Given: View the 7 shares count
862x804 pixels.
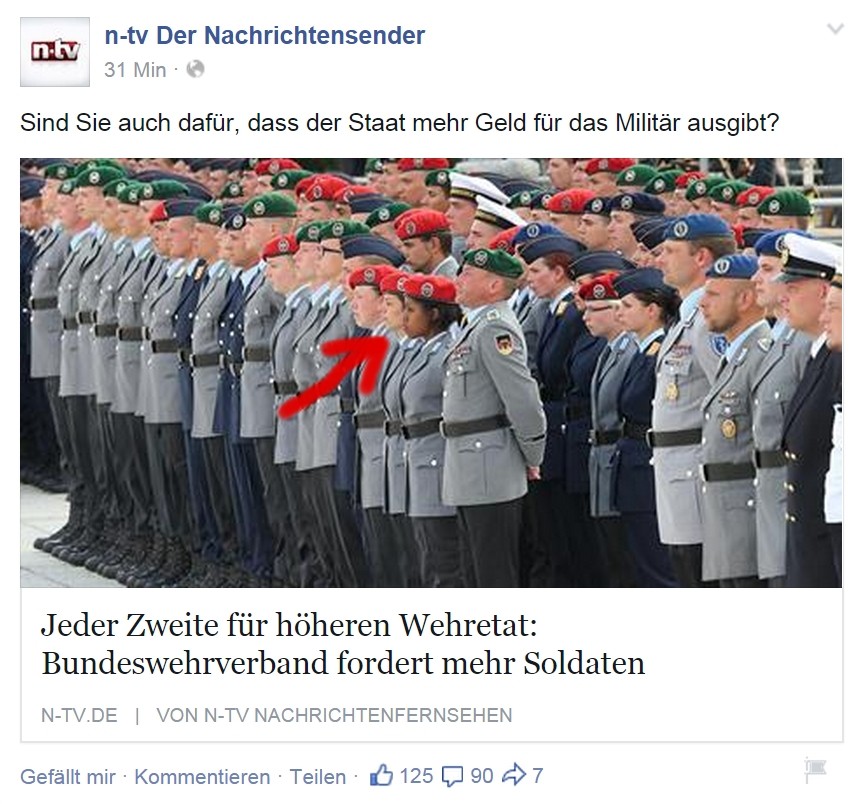Looking at the screenshot, I should coord(538,776).
